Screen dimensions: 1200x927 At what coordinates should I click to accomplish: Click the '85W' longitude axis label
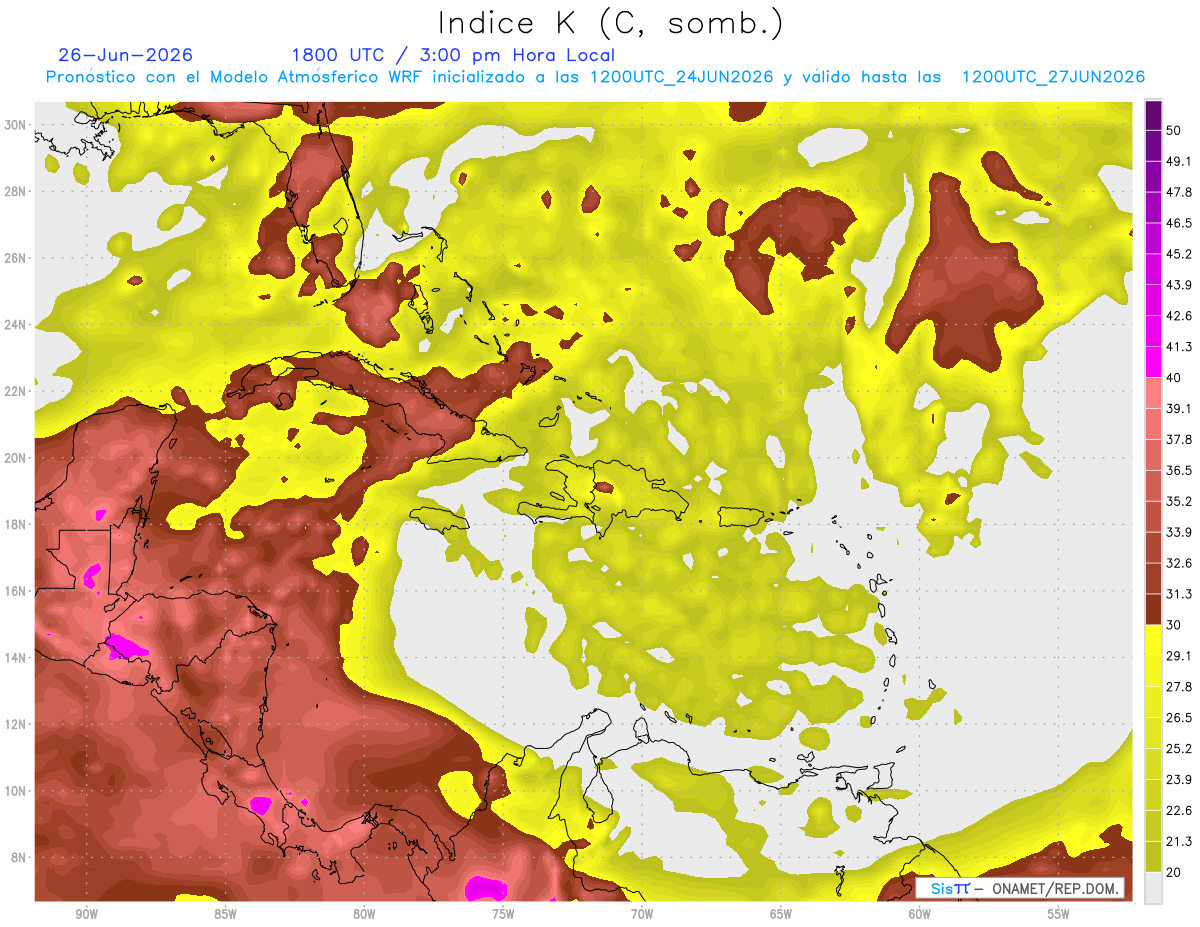pyautogui.click(x=225, y=915)
